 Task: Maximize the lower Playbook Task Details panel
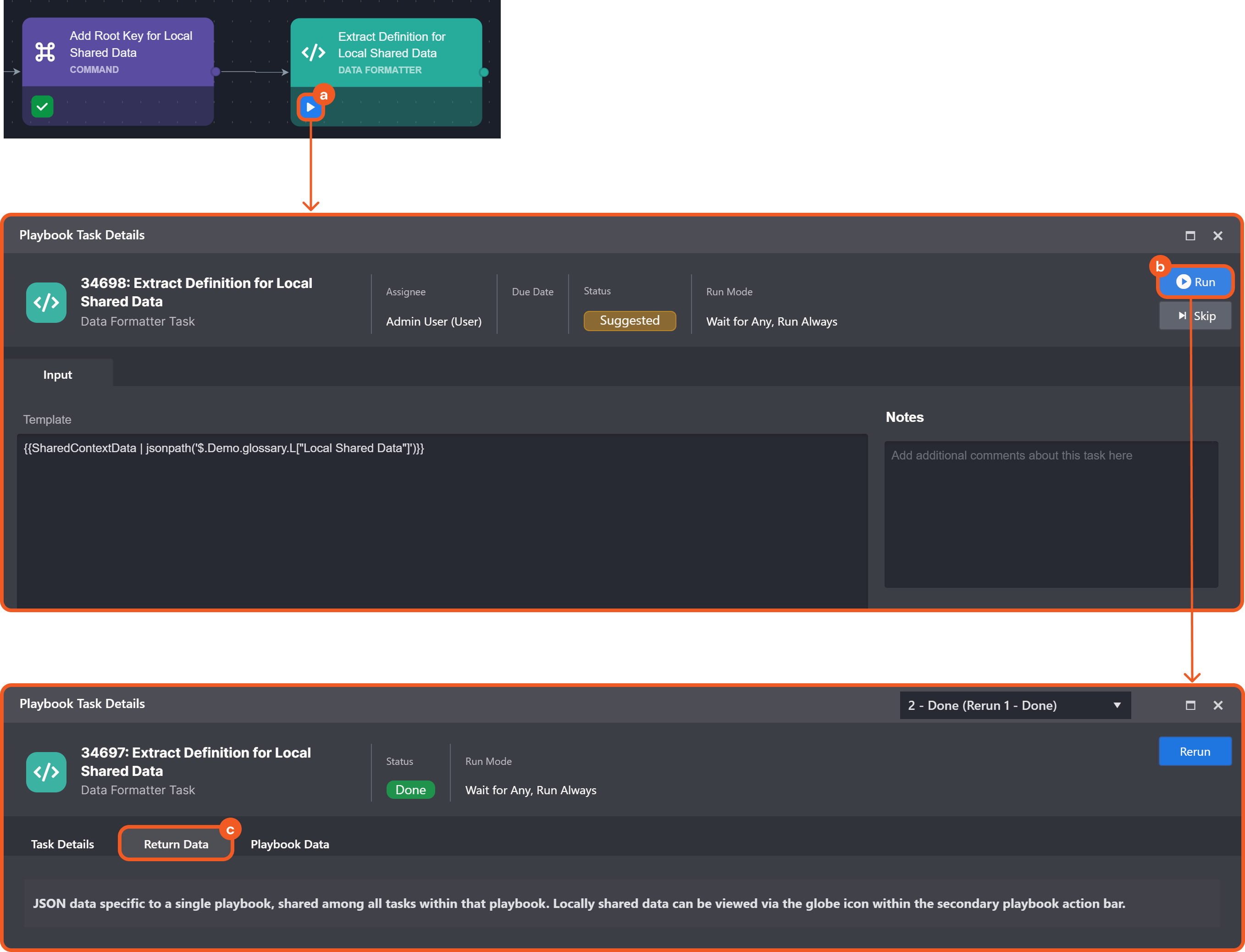coord(1190,705)
